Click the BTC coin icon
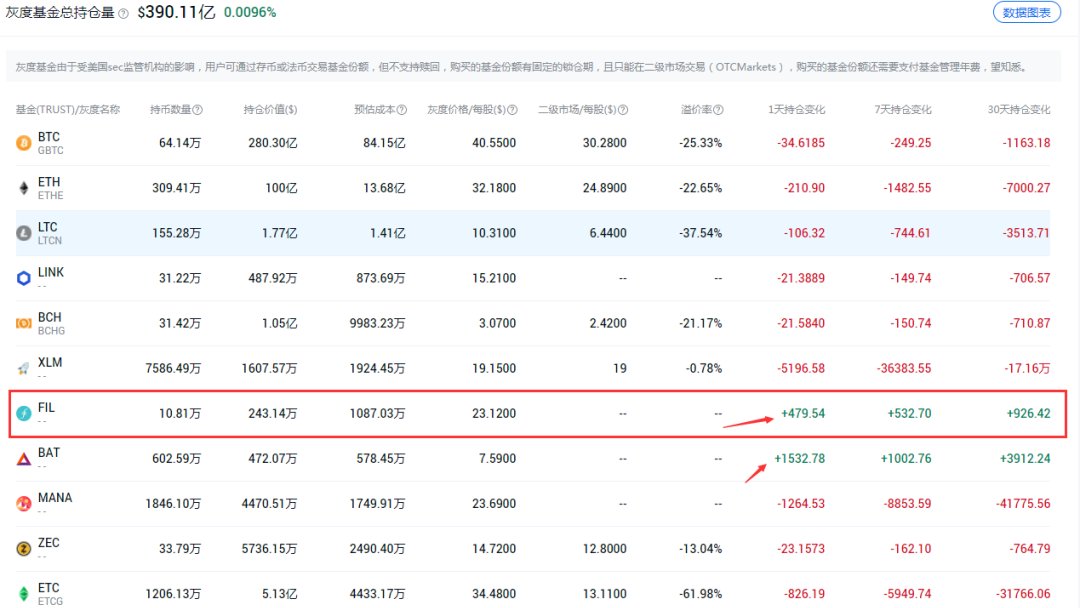 23,143
